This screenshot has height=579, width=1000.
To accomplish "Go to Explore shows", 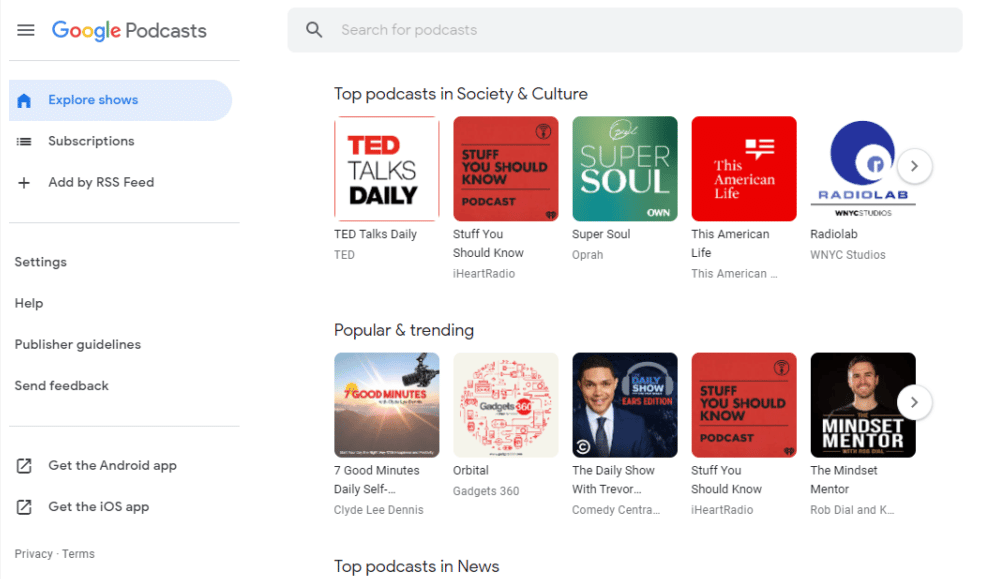I will click(x=120, y=100).
